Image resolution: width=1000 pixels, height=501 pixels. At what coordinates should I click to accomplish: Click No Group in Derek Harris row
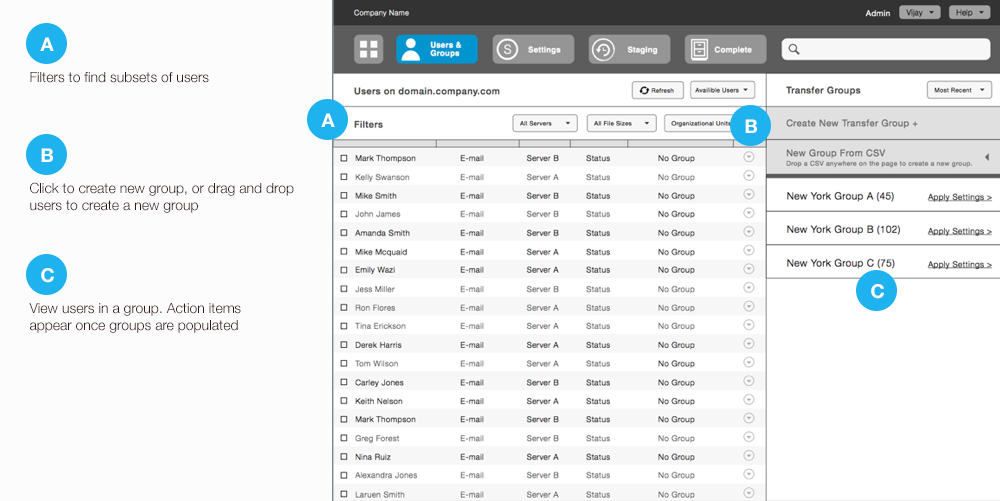tap(676, 345)
